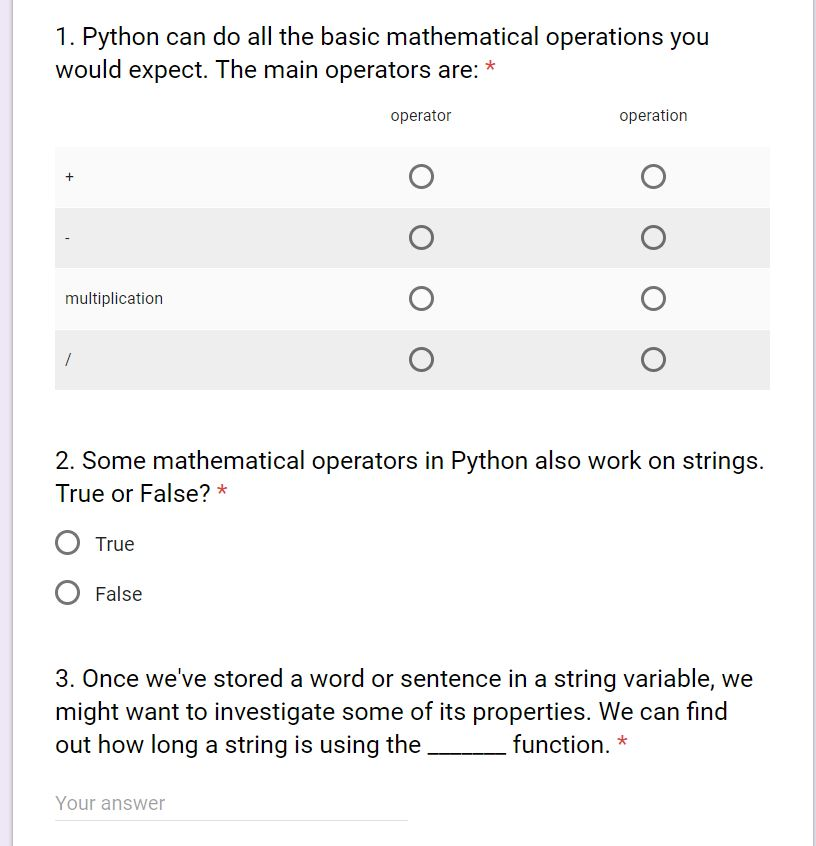Mark multiplication row as operation
Screen dimensions: 816x846
point(653,298)
